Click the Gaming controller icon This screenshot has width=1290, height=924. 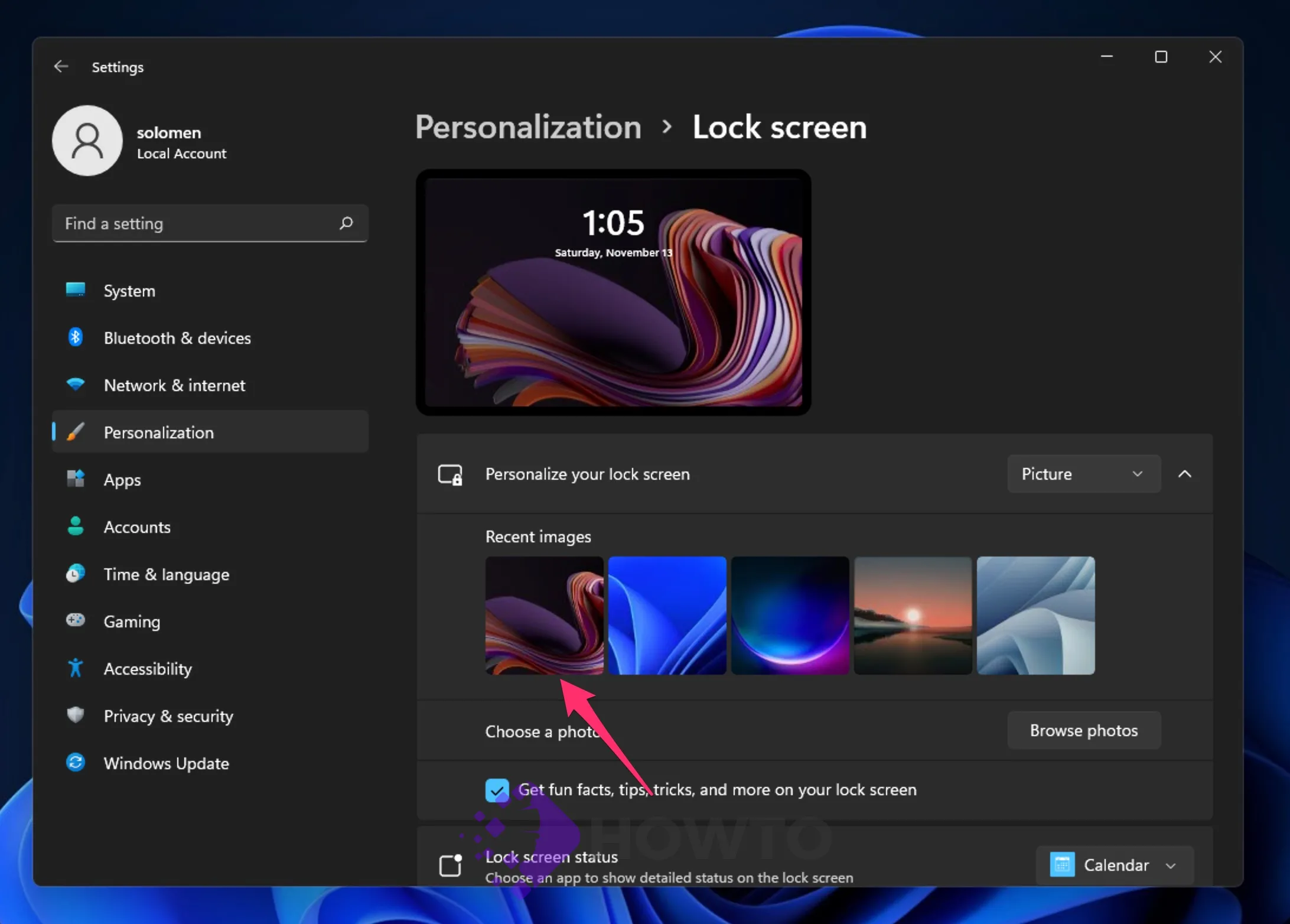pyautogui.click(x=76, y=621)
